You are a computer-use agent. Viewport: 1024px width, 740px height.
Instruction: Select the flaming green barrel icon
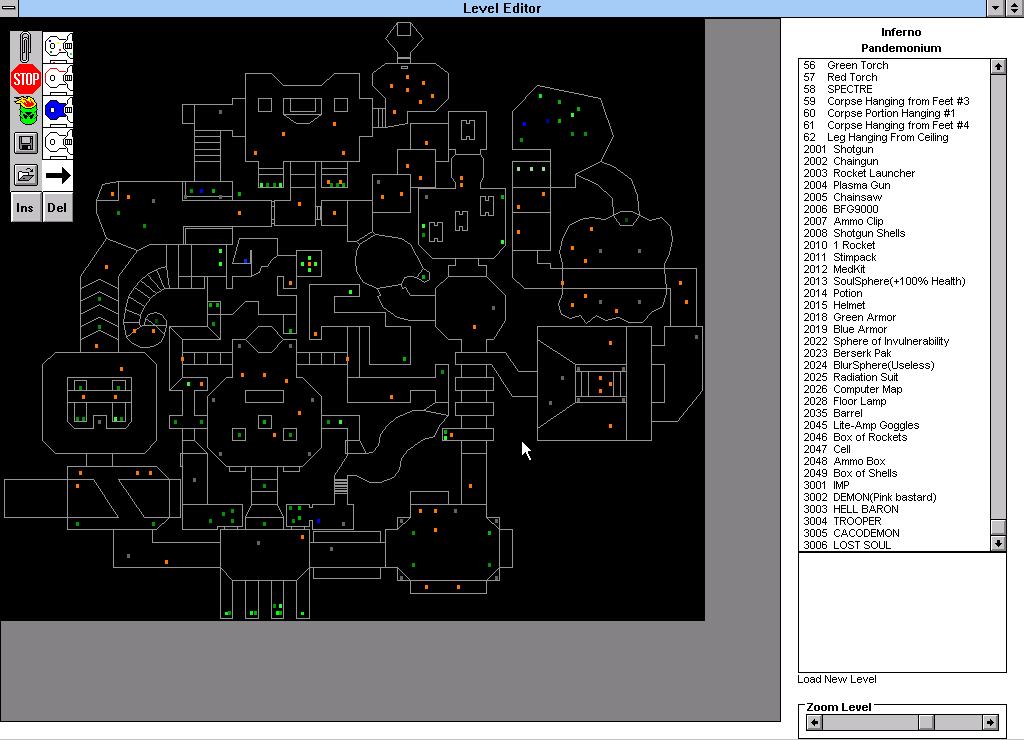click(26, 111)
